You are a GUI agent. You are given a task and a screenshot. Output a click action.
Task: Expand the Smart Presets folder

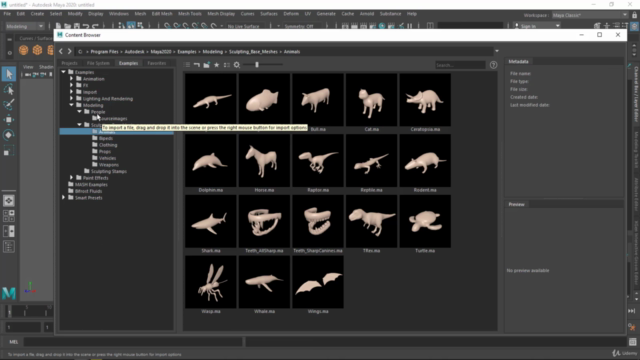click(x=63, y=198)
